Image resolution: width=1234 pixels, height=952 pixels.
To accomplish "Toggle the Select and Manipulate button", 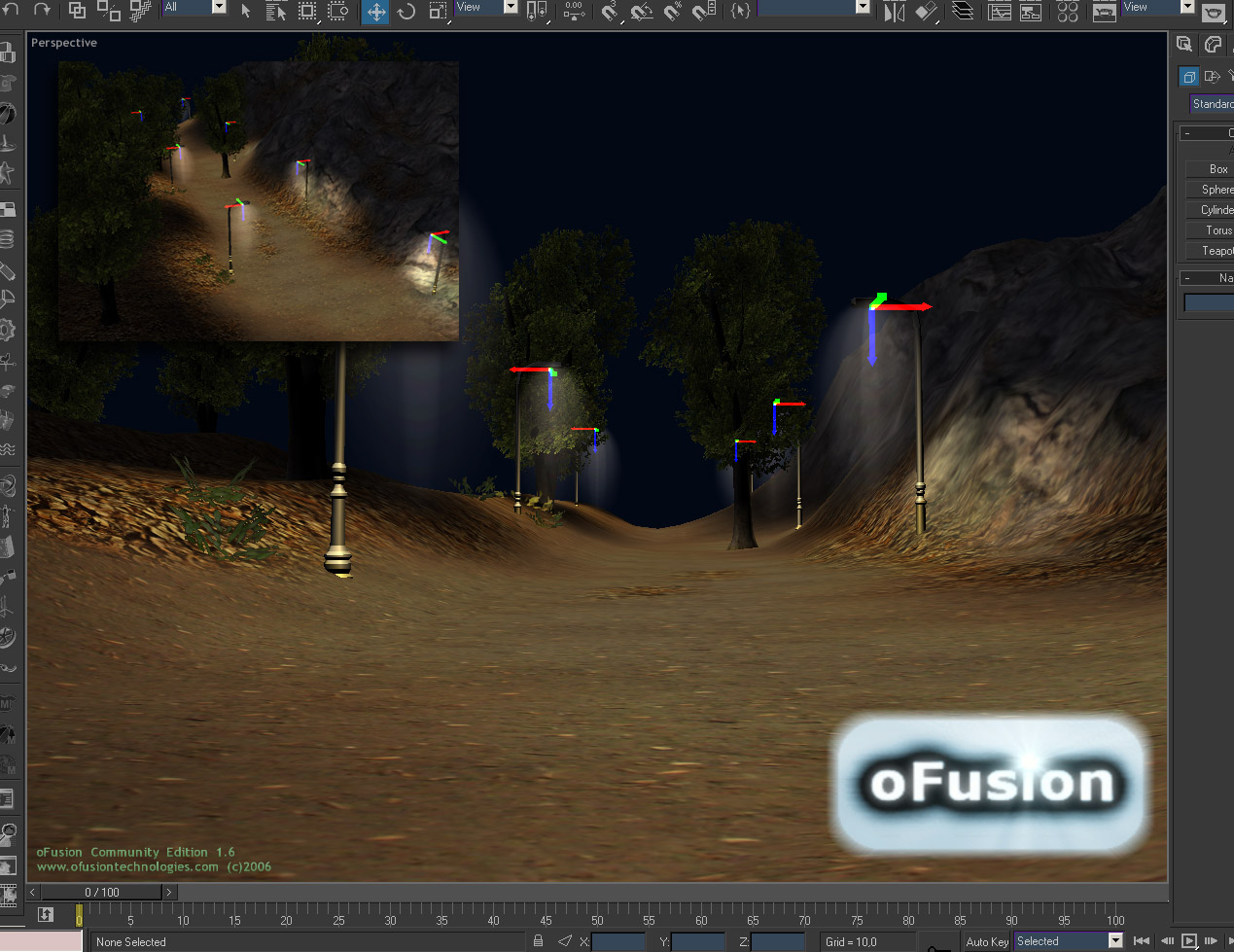I will (x=574, y=11).
